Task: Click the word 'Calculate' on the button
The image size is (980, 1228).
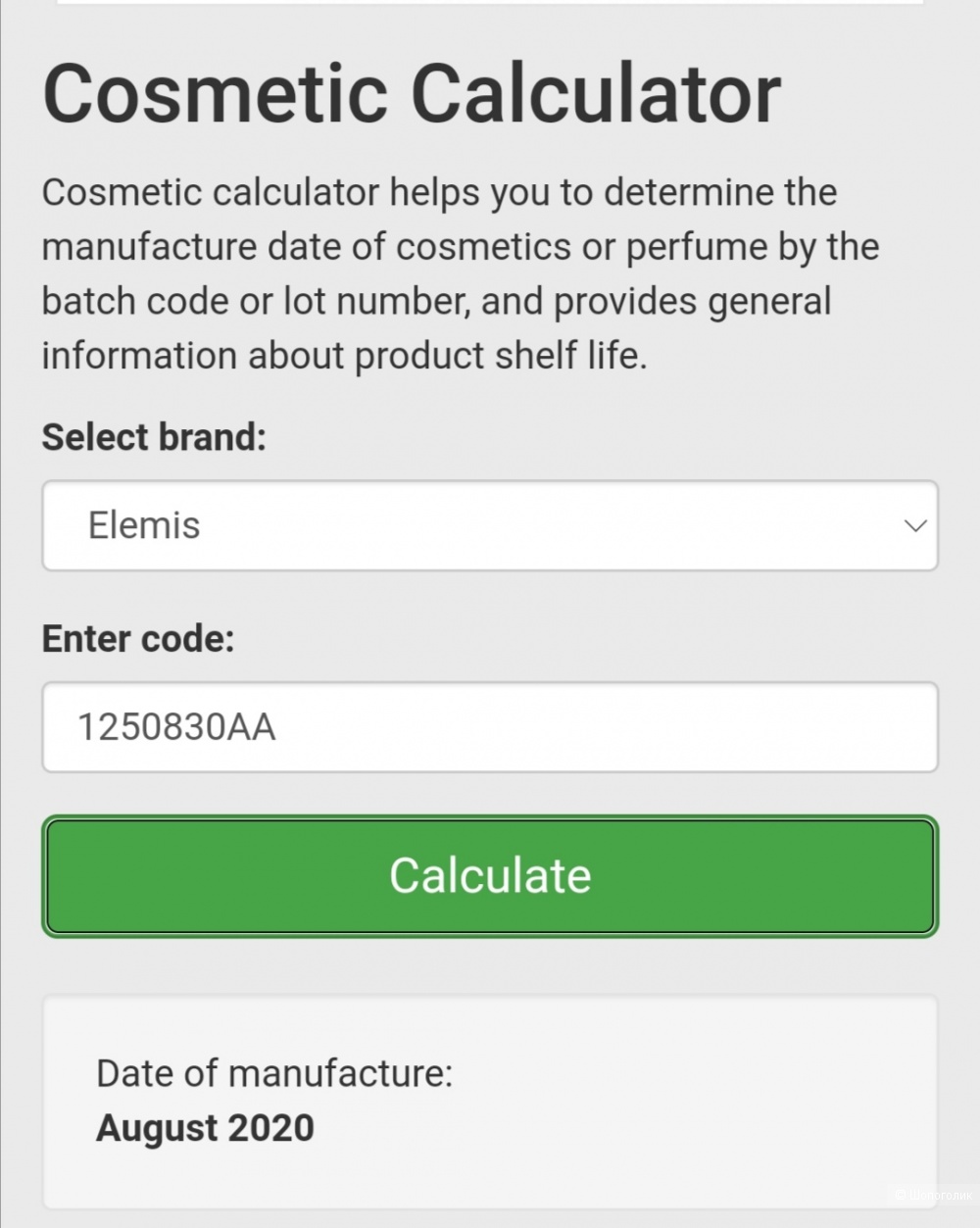Action: coord(490,876)
